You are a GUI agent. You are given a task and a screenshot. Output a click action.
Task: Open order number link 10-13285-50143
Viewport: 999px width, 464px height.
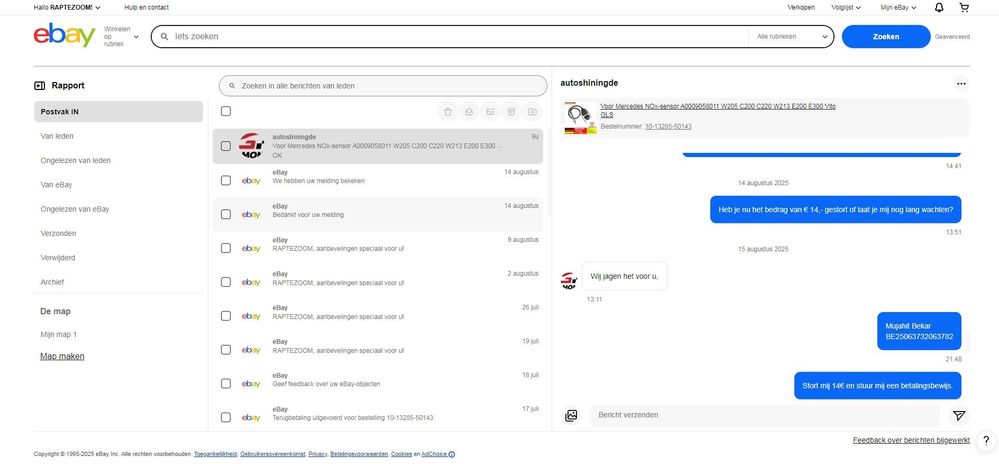(x=668, y=126)
